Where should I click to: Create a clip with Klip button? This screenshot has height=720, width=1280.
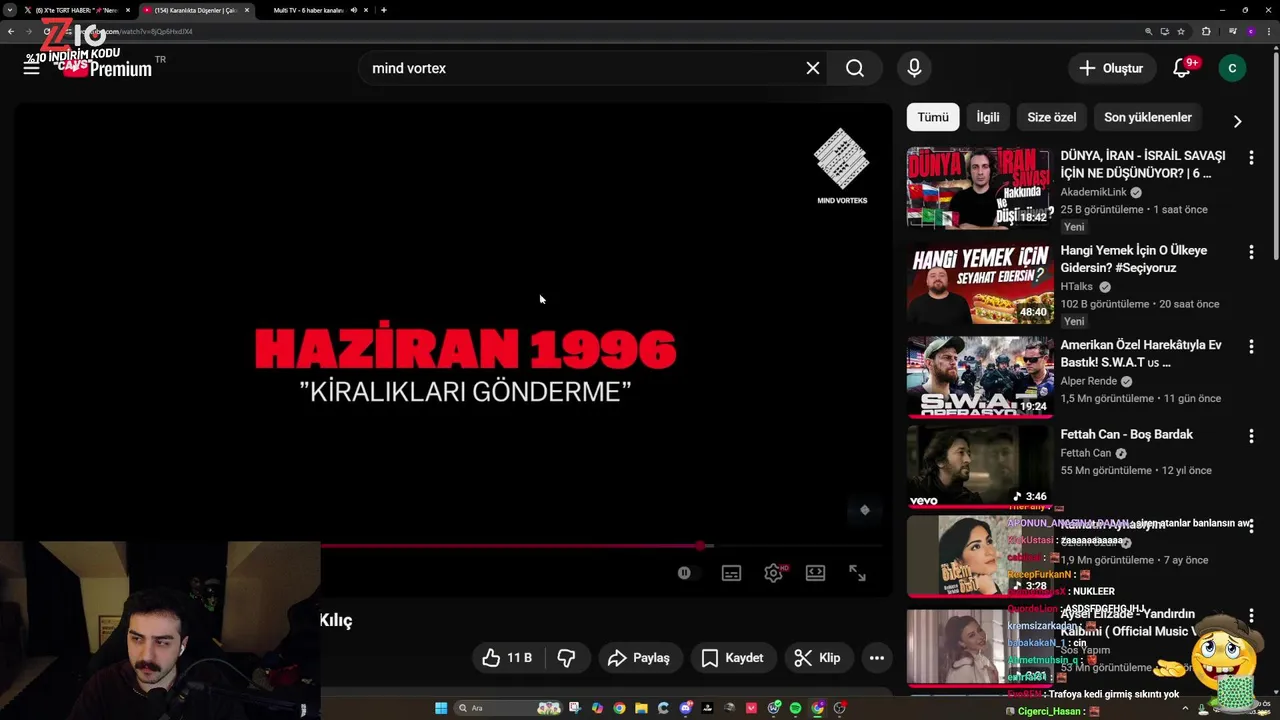(817, 657)
